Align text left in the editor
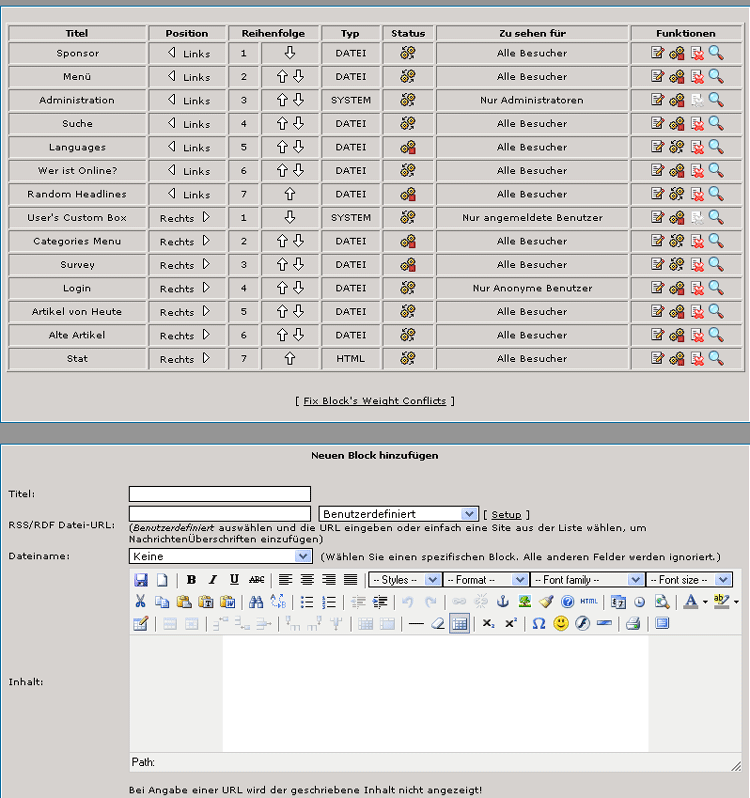This screenshot has height=798, width=750. [285, 580]
